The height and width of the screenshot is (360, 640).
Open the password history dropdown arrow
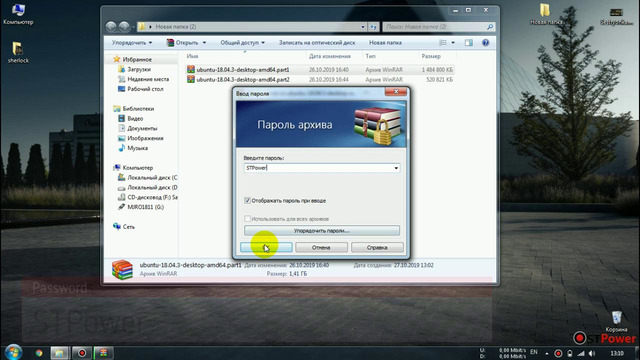[x=396, y=168]
